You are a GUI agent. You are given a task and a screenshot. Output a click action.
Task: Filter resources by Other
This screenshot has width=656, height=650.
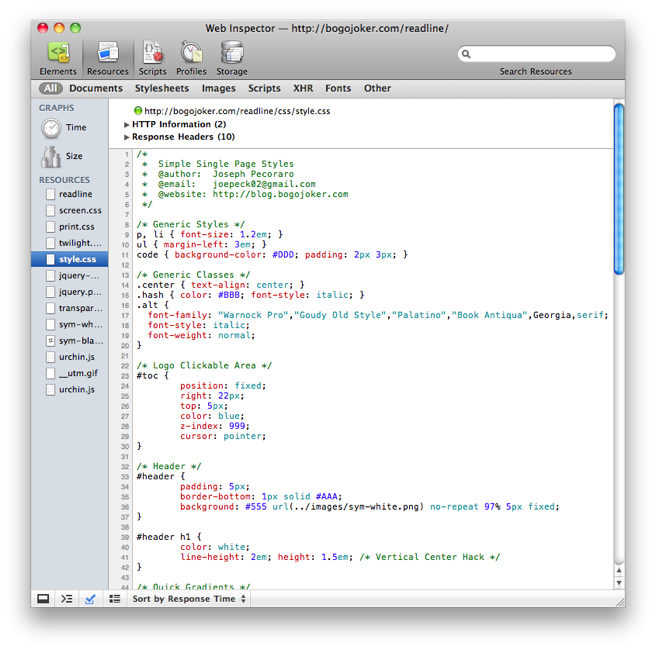377,88
